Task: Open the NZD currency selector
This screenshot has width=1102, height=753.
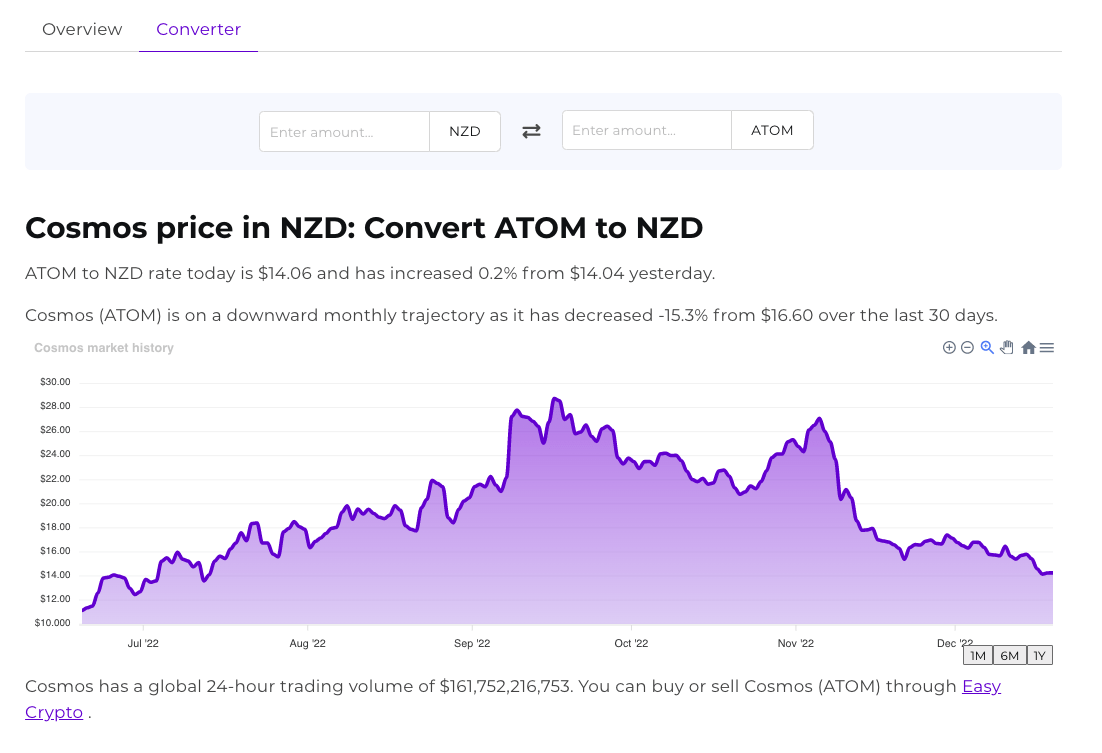Action: 464,131
